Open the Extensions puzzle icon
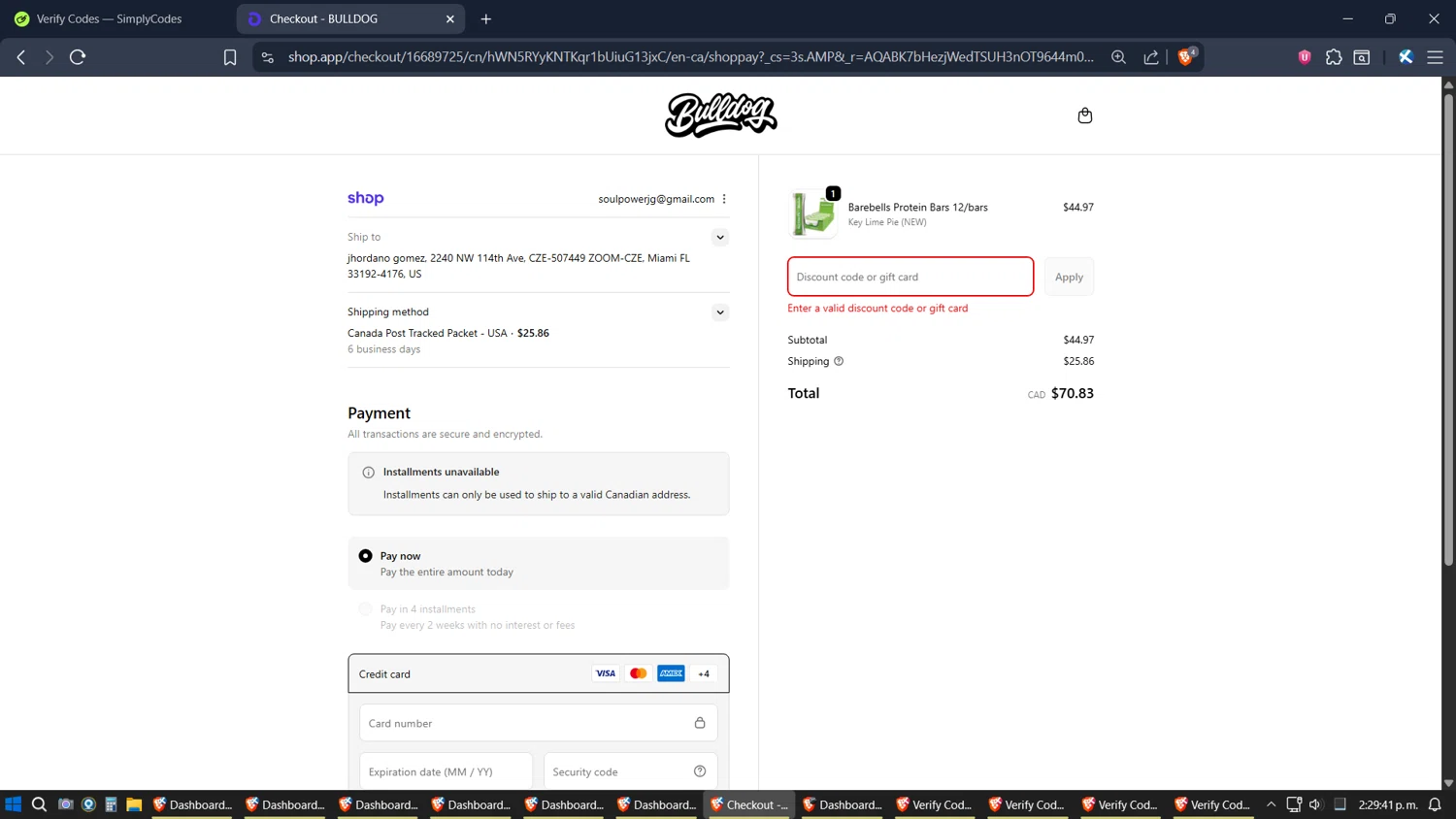Screen dimensions: 1456x819 (x=1334, y=57)
